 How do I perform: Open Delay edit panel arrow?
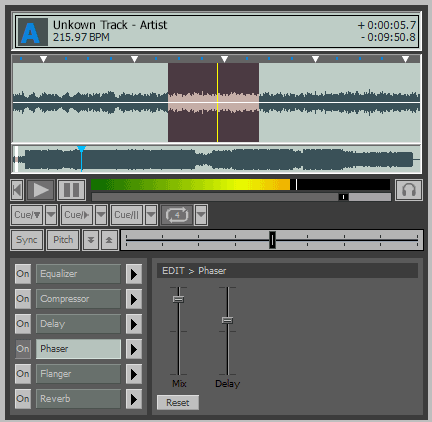coord(134,324)
